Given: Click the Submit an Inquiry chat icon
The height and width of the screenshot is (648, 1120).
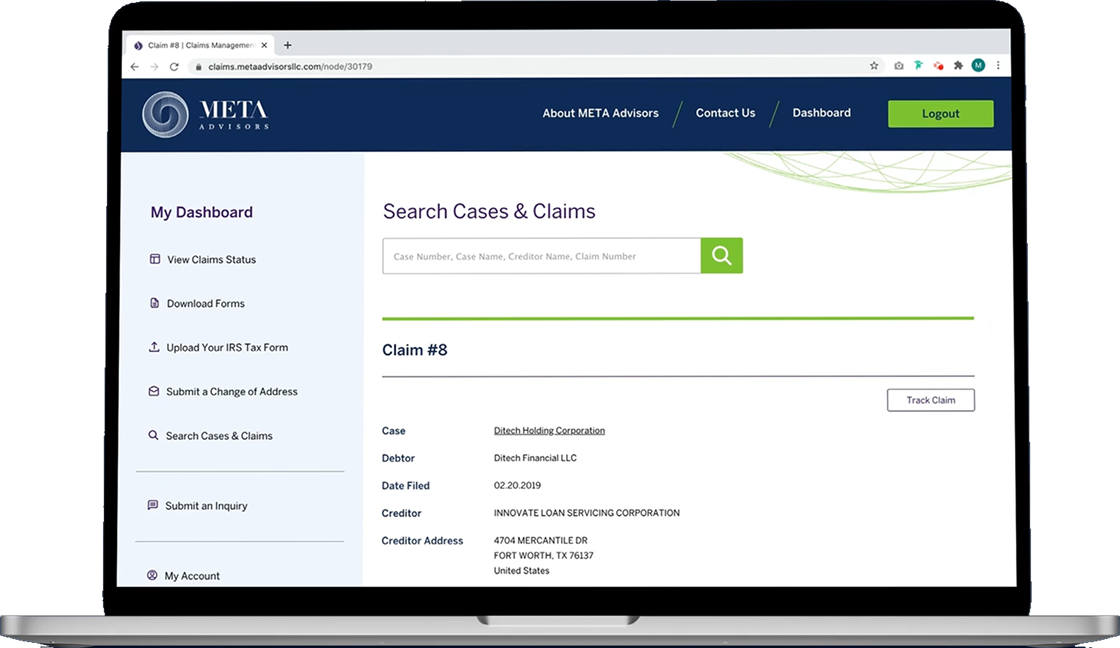Looking at the screenshot, I should point(152,505).
